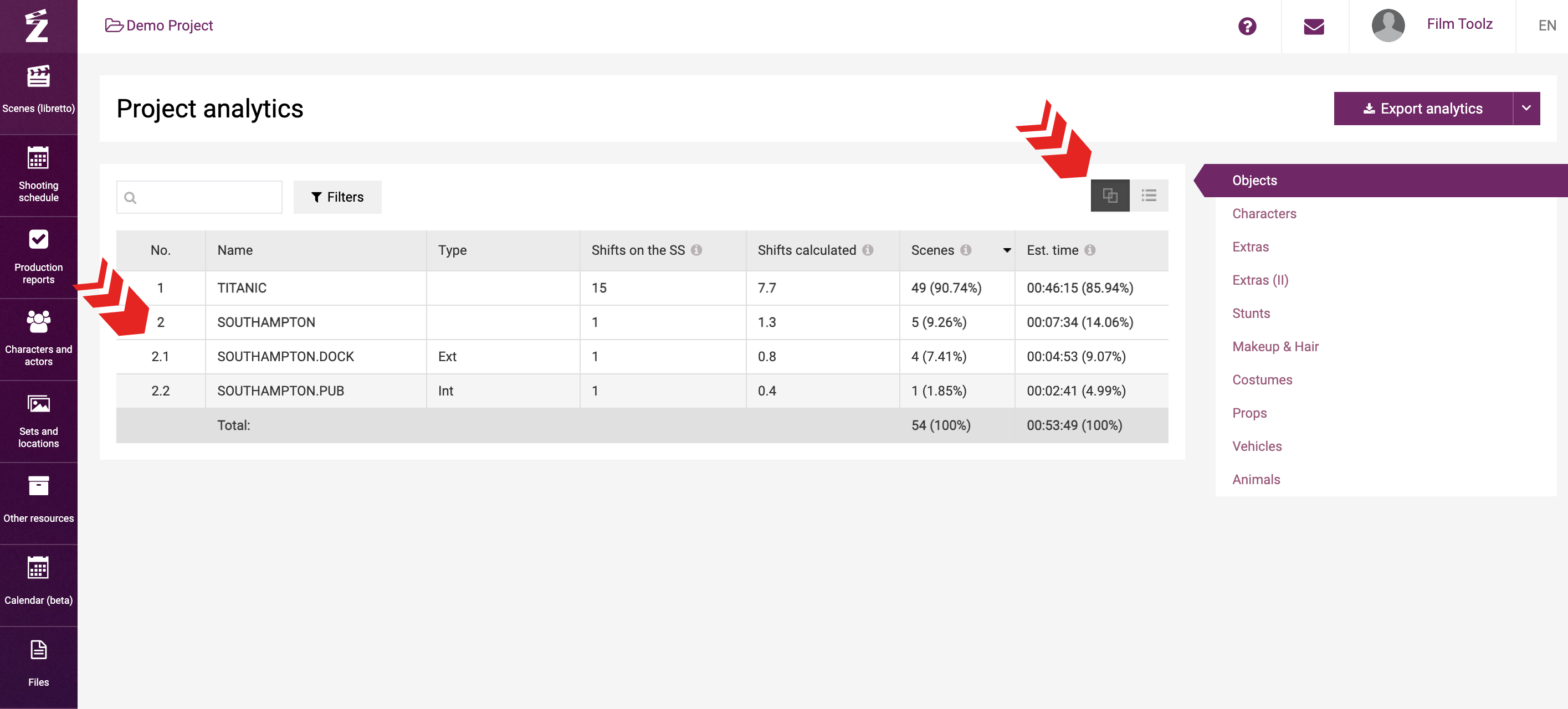1568x709 pixels.
Task: Click the SOUTHAMPTON row name
Action: [x=266, y=322]
